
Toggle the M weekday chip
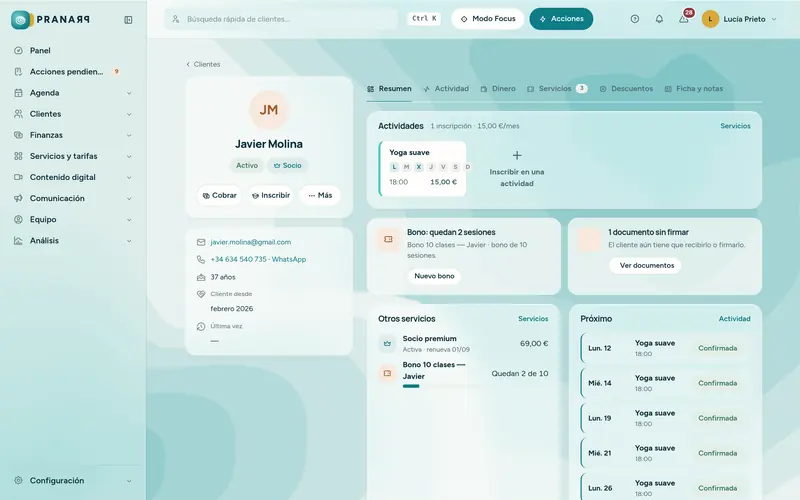407,167
